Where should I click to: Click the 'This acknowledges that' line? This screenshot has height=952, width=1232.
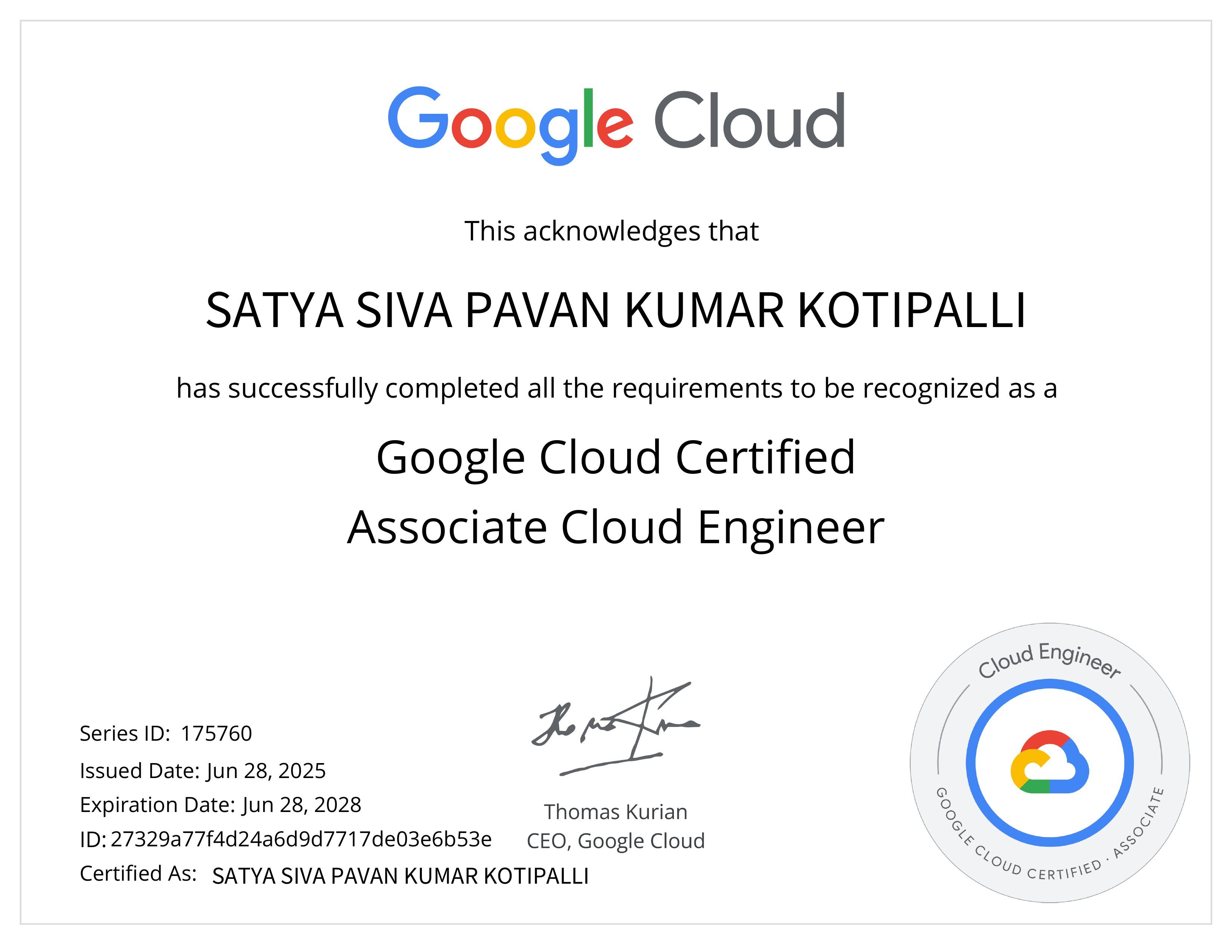tap(612, 231)
